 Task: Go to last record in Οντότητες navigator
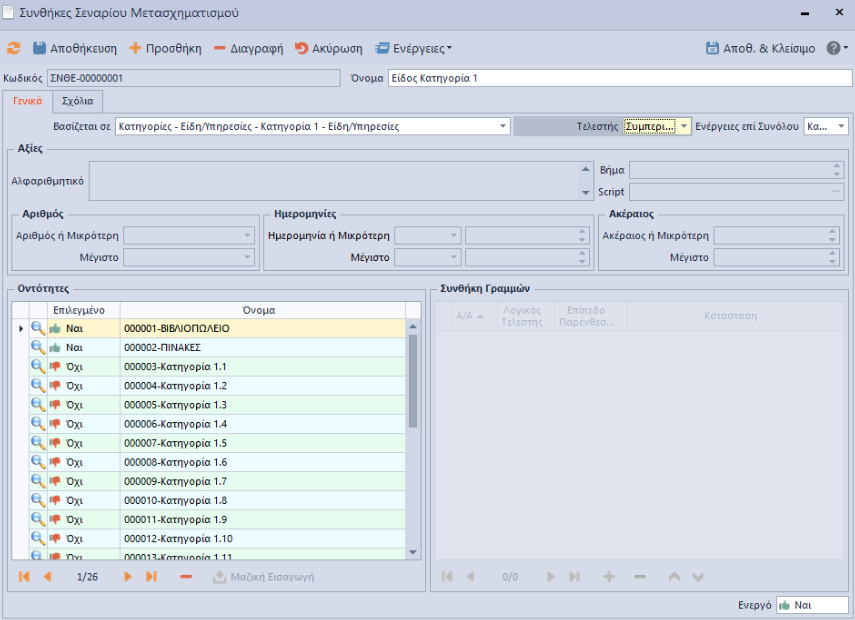pos(151,576)
